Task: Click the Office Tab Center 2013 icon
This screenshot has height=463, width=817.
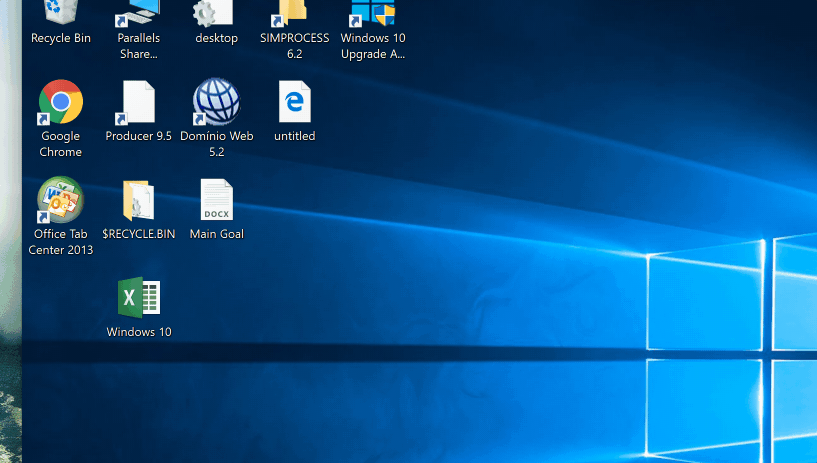Action: click(x=60, y=200)
